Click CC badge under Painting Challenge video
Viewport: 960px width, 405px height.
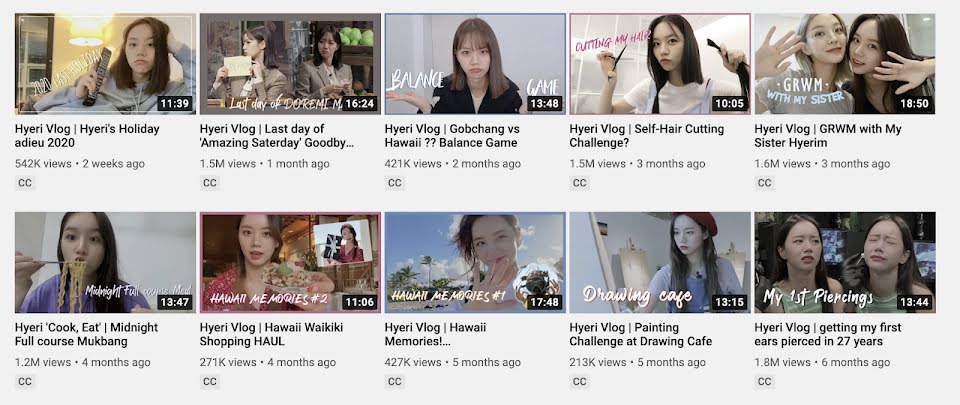(x=580, y=382)
